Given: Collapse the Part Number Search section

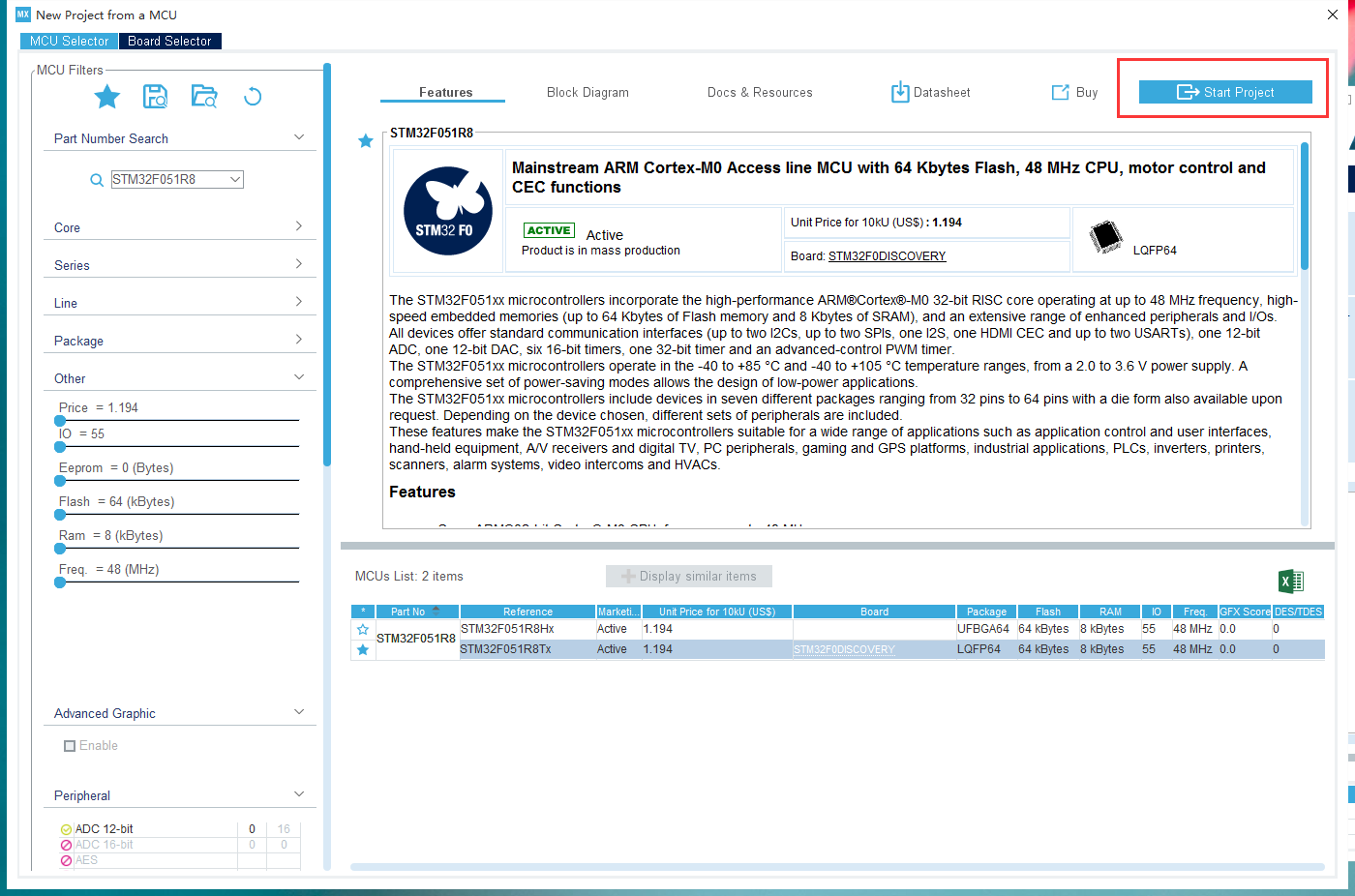Looking at the screenshot, I should [x=299, y=137].
